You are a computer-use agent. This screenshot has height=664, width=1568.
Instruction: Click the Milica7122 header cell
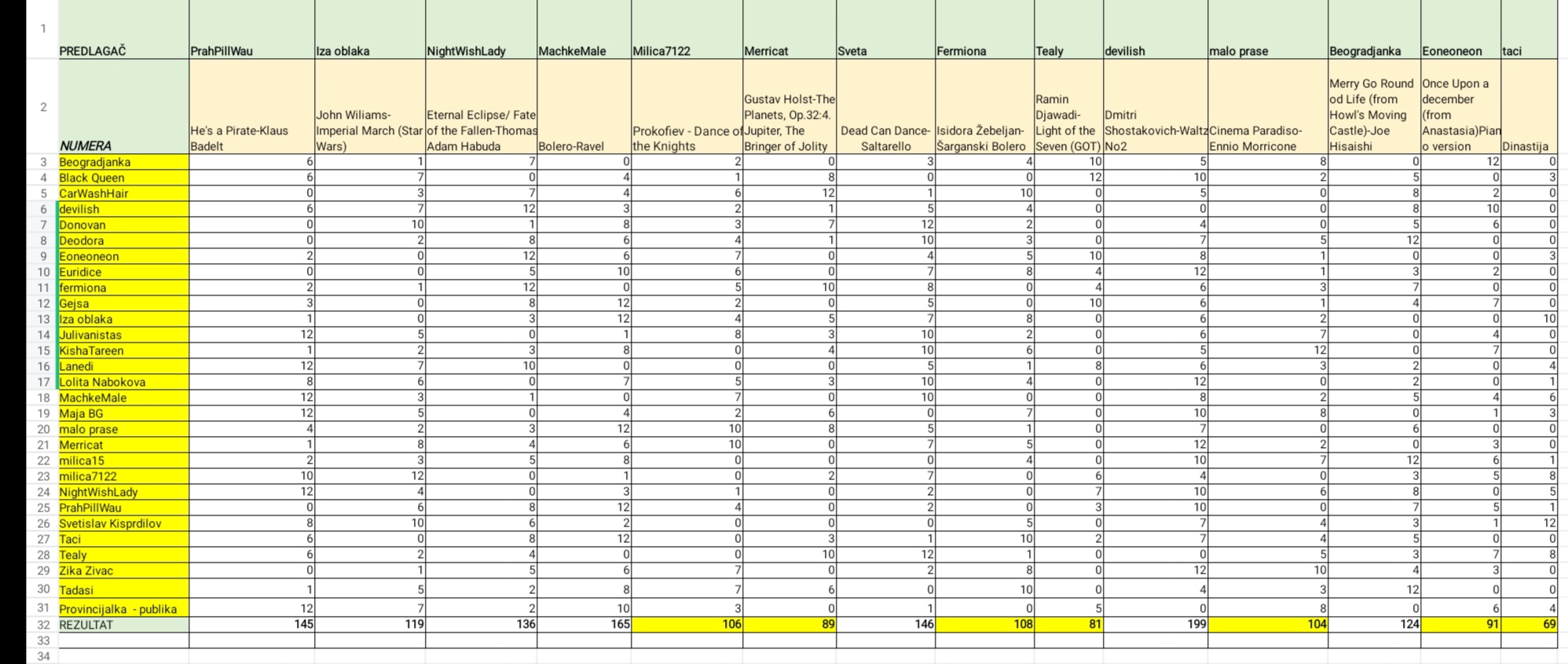687,29
